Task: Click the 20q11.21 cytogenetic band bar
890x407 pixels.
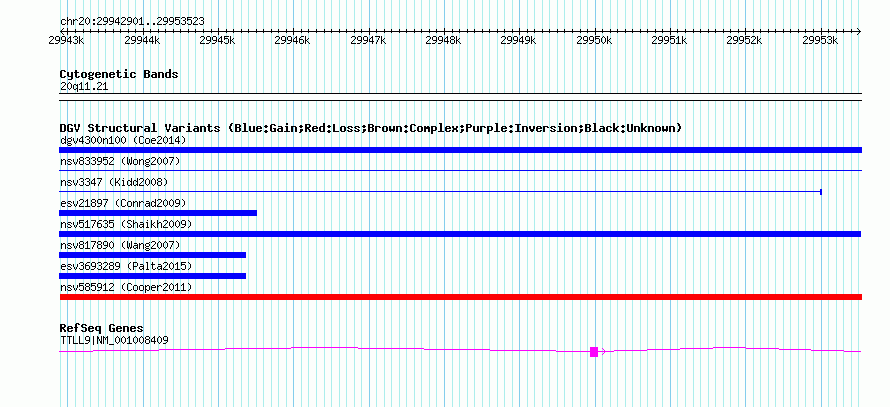Action: click(x=460, y=97)
